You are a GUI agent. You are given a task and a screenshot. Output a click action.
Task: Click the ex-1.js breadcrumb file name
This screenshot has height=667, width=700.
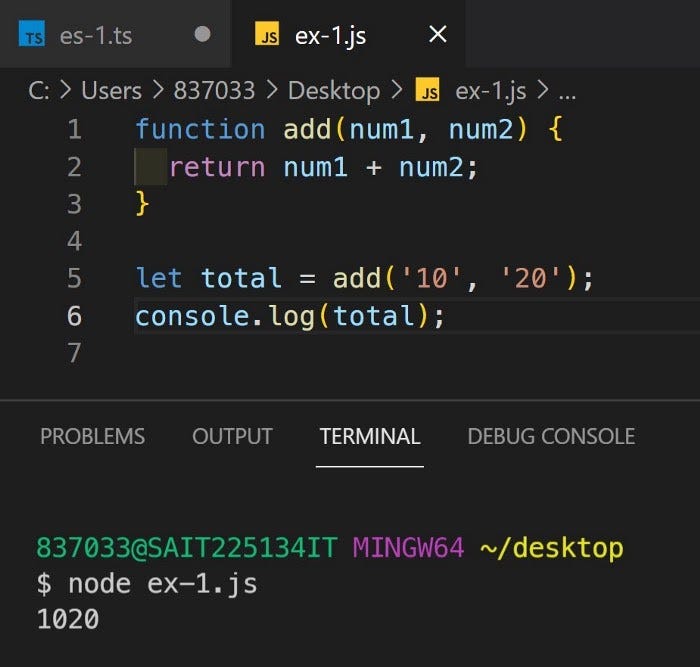point(492,91)
